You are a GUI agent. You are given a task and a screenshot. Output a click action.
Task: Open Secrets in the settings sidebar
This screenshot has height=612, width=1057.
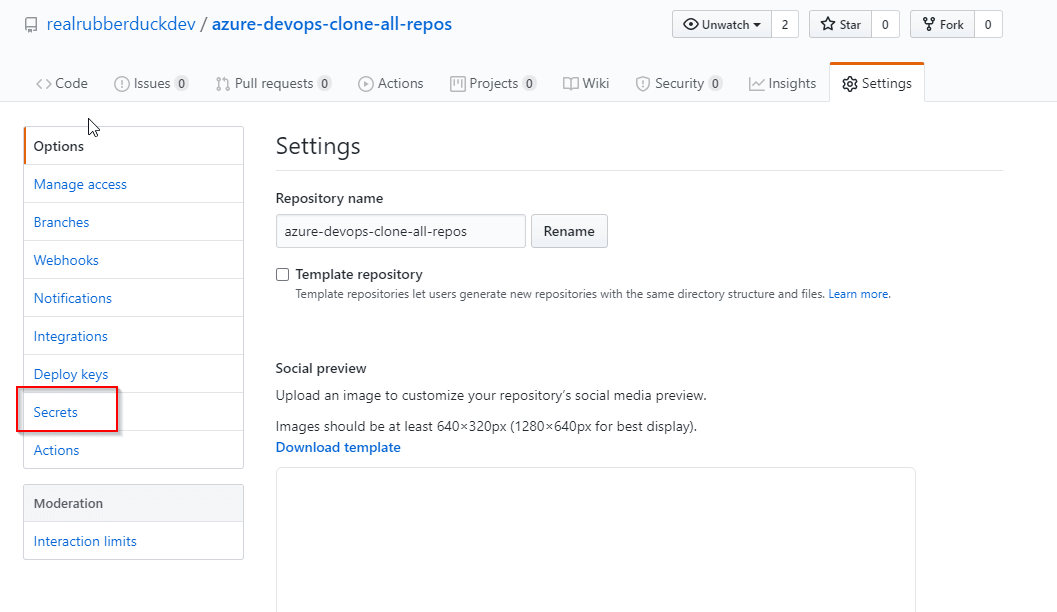[133, 412]
